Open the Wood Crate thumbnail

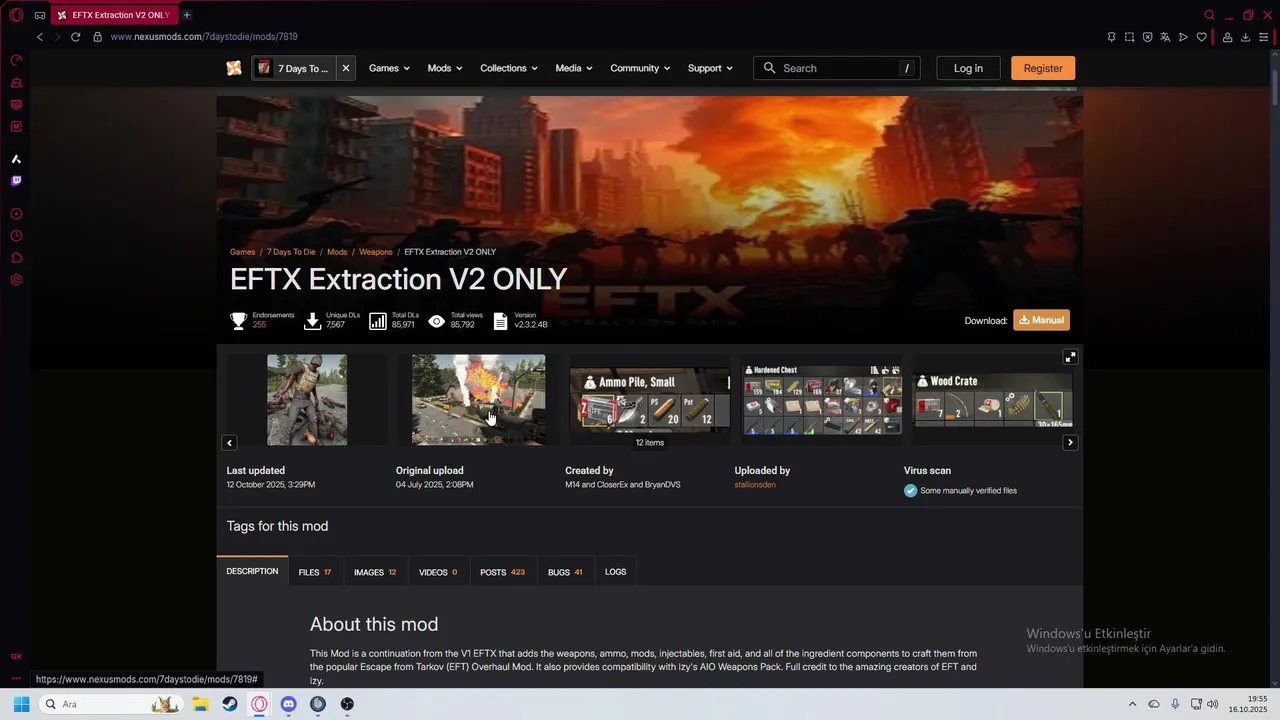pos(993,399)
